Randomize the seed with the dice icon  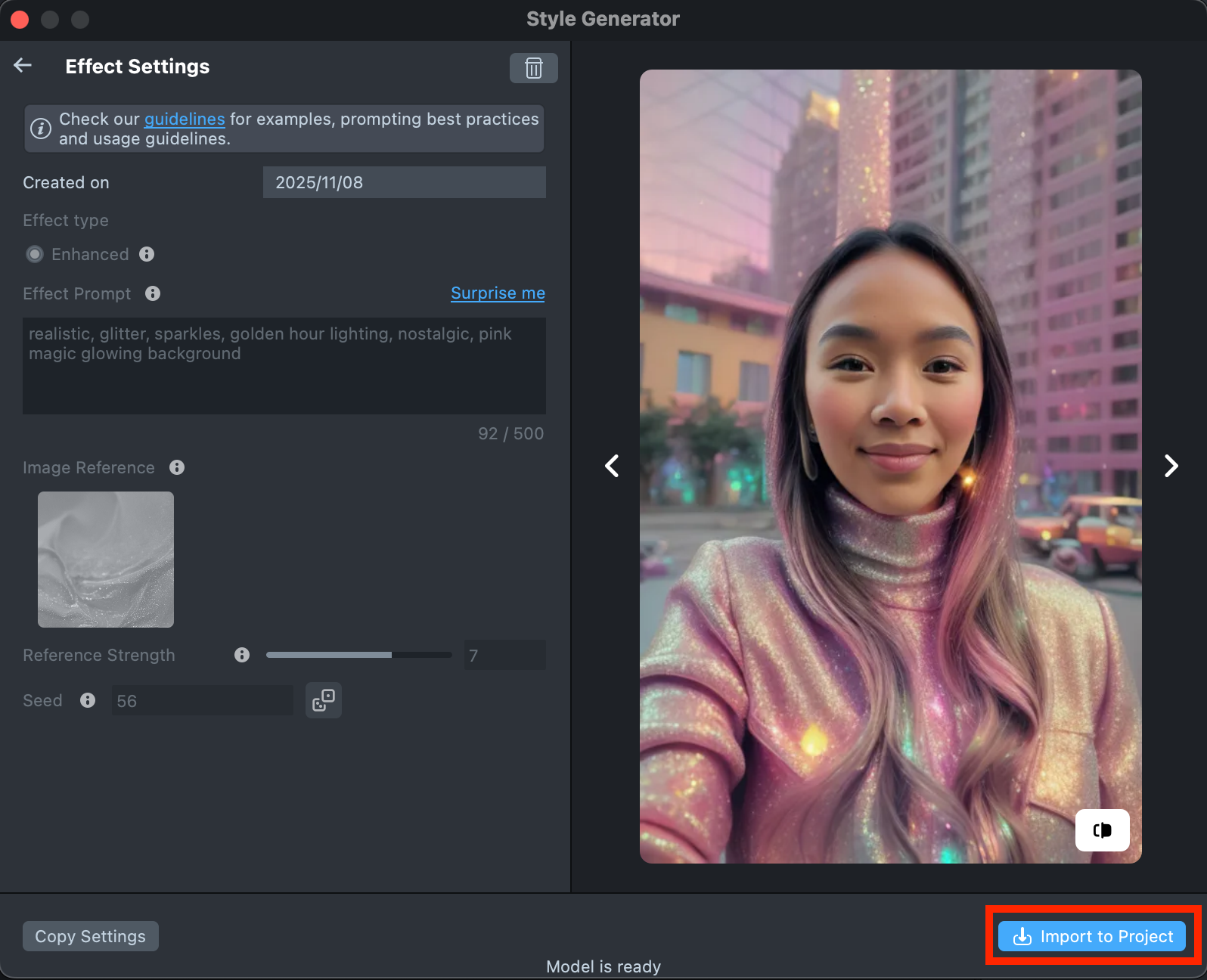pyautogui.click(x=324, y=700)
